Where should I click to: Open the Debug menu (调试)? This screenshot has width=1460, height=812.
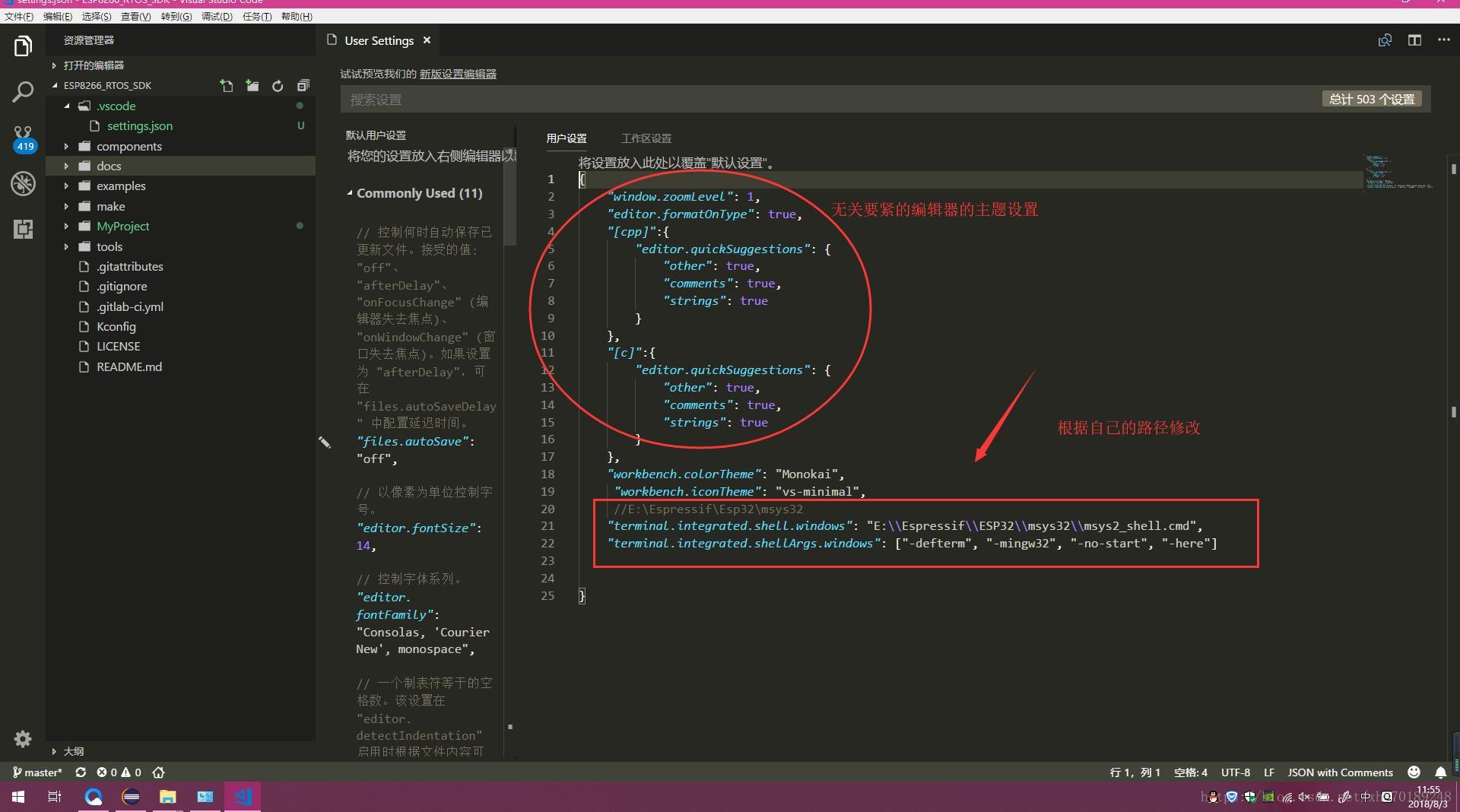217,16
